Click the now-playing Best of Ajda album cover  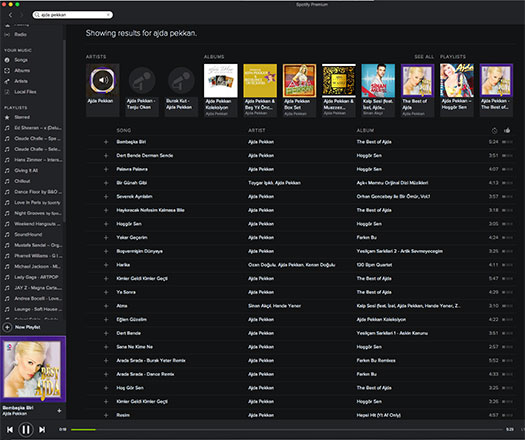[x=33, y=369]
